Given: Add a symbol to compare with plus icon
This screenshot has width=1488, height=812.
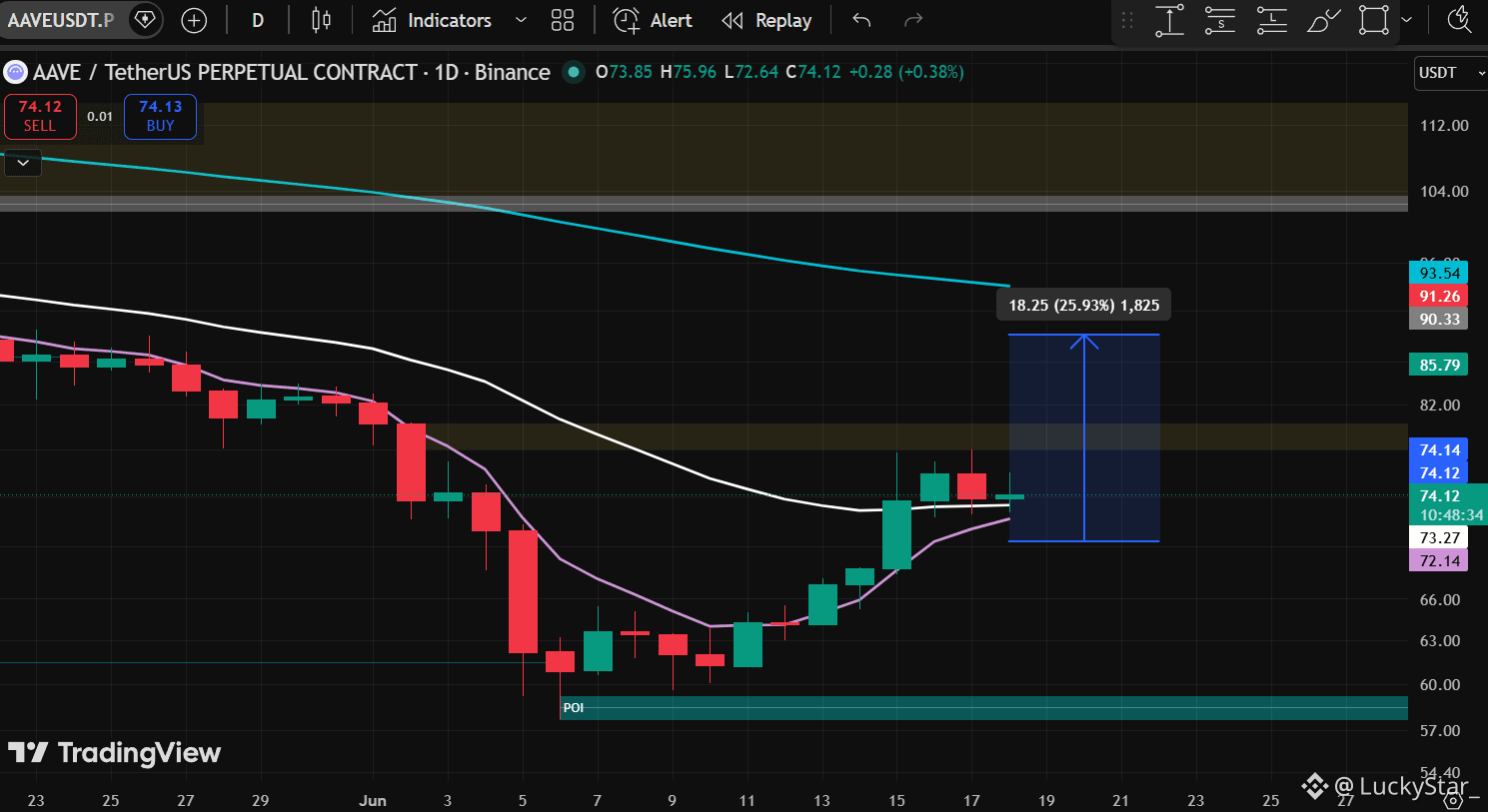Looking at the screenshot, I should coord(194,20).
